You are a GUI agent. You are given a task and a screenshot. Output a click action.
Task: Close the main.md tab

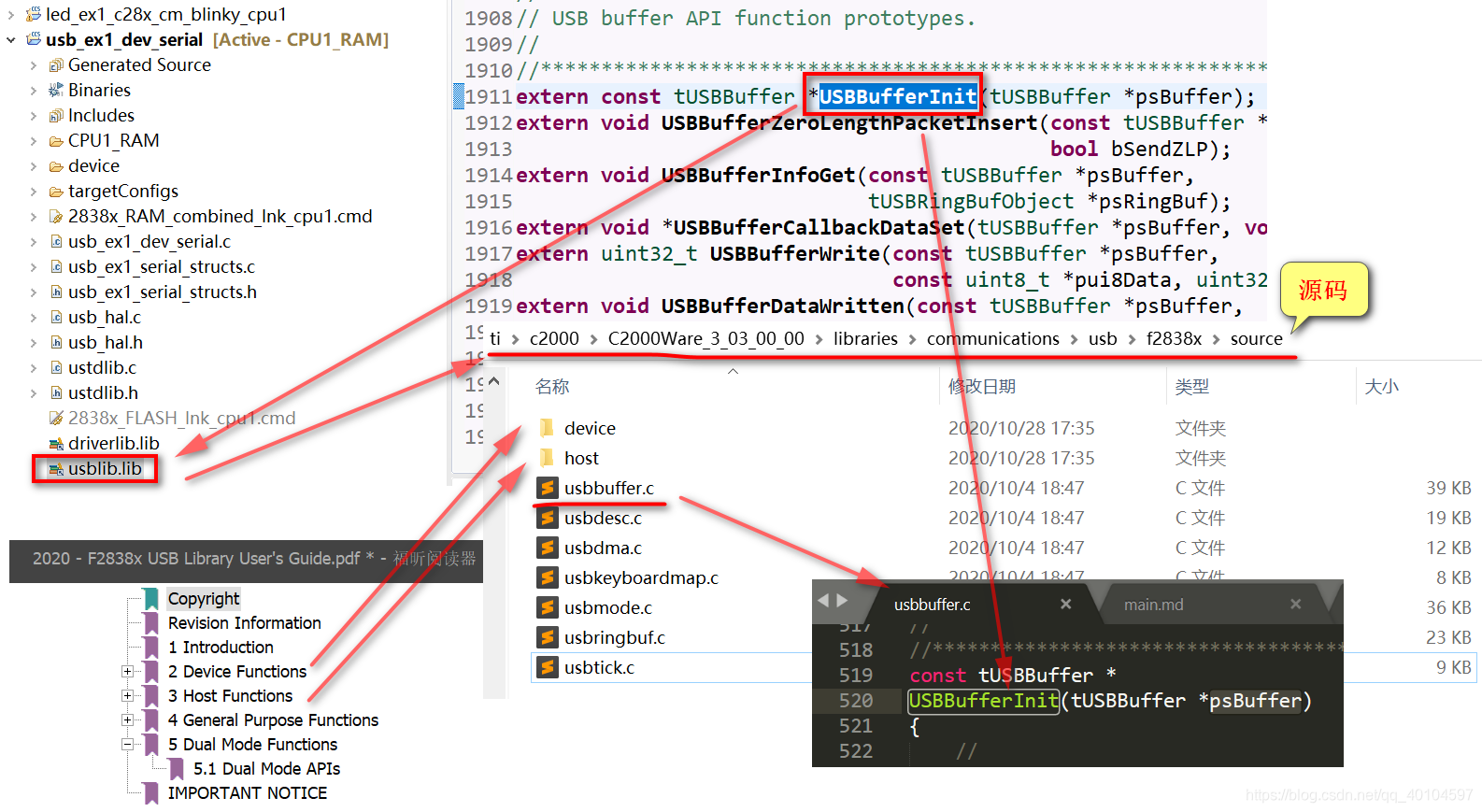click(x=1295, y=605)
